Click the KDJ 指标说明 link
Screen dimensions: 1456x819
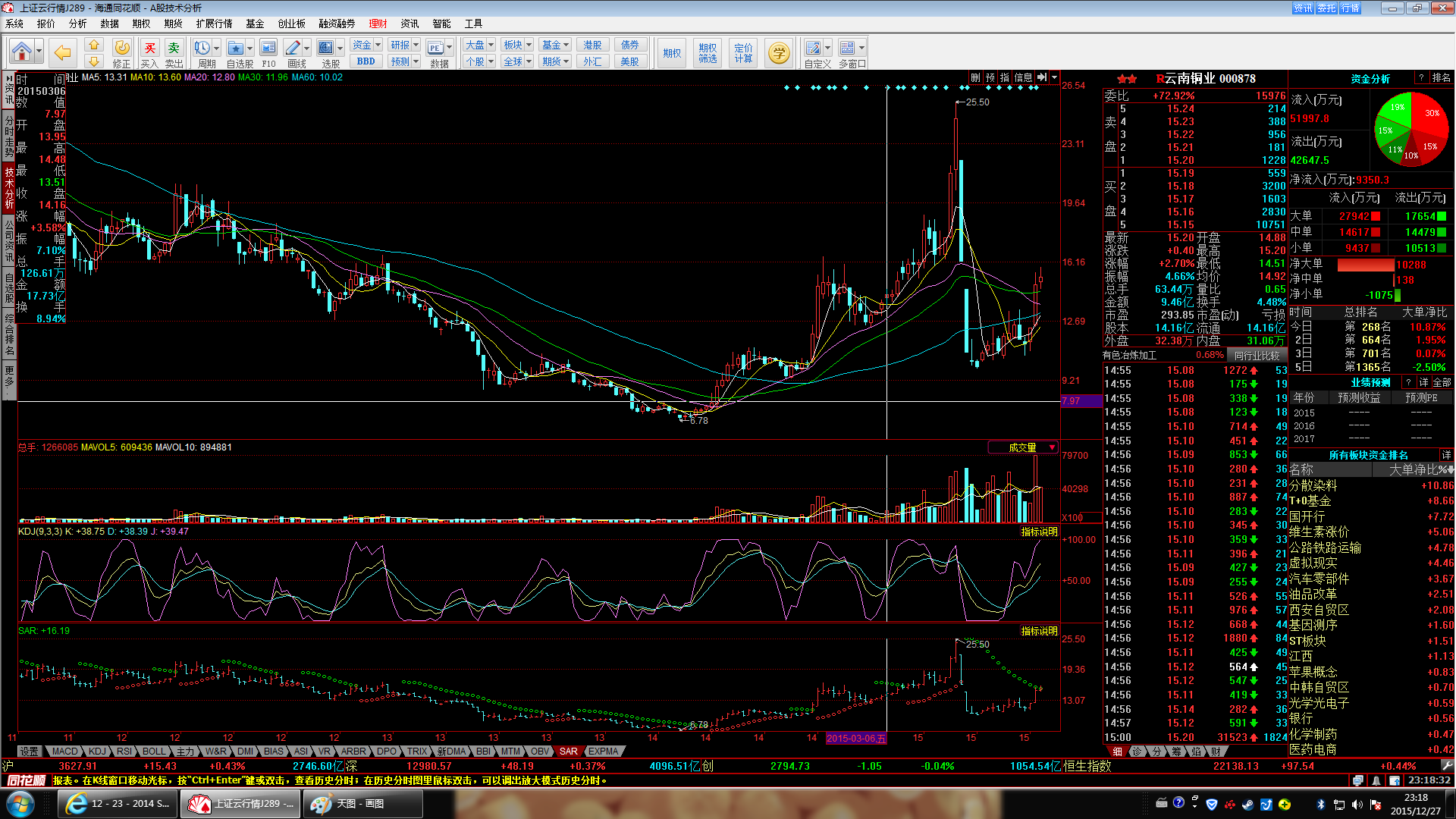click(x=1039, y=532)
